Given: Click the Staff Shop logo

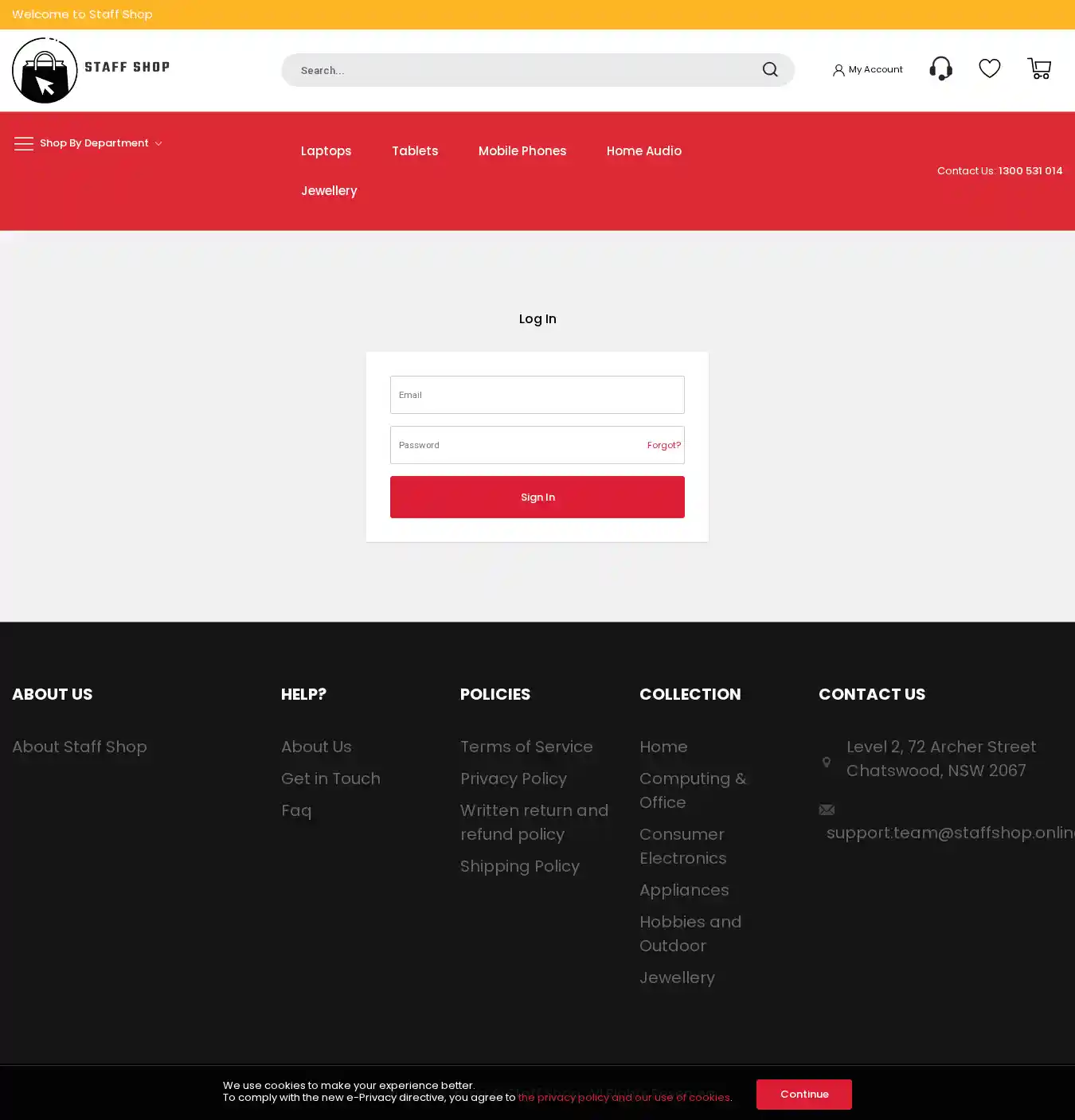Looking at the screenshot, I should tap(91, 70).
